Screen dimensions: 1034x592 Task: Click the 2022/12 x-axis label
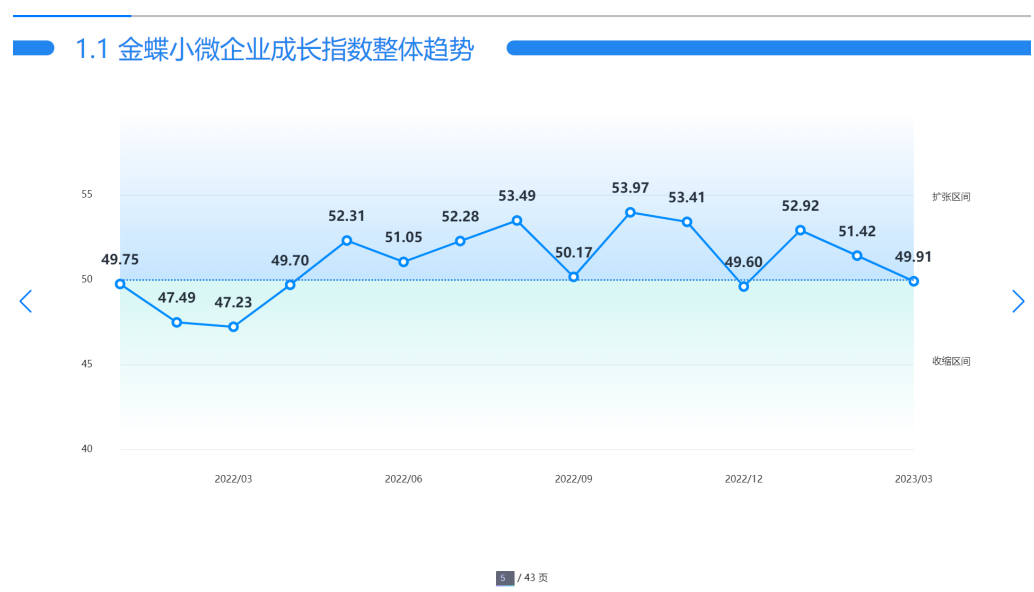tap(744, 479)
